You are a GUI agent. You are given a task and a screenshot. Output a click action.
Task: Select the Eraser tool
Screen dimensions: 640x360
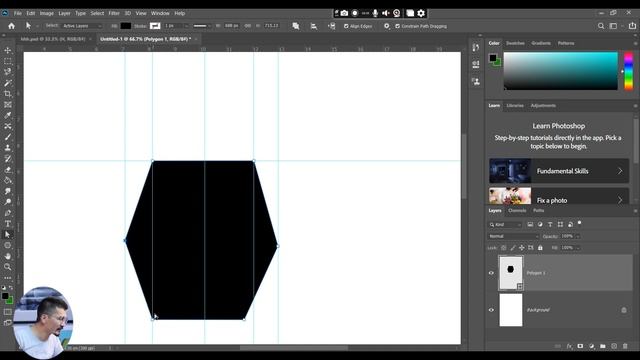tap(8, 169)
